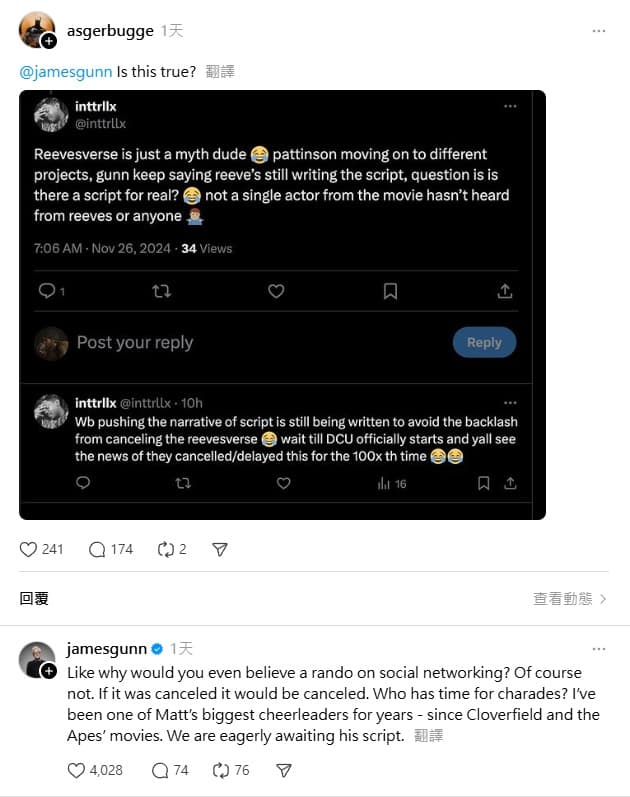Like asgerbugge's post with the heart icon
The height and width of the screenshot is (797, 630).
click(x=28, y=549)
